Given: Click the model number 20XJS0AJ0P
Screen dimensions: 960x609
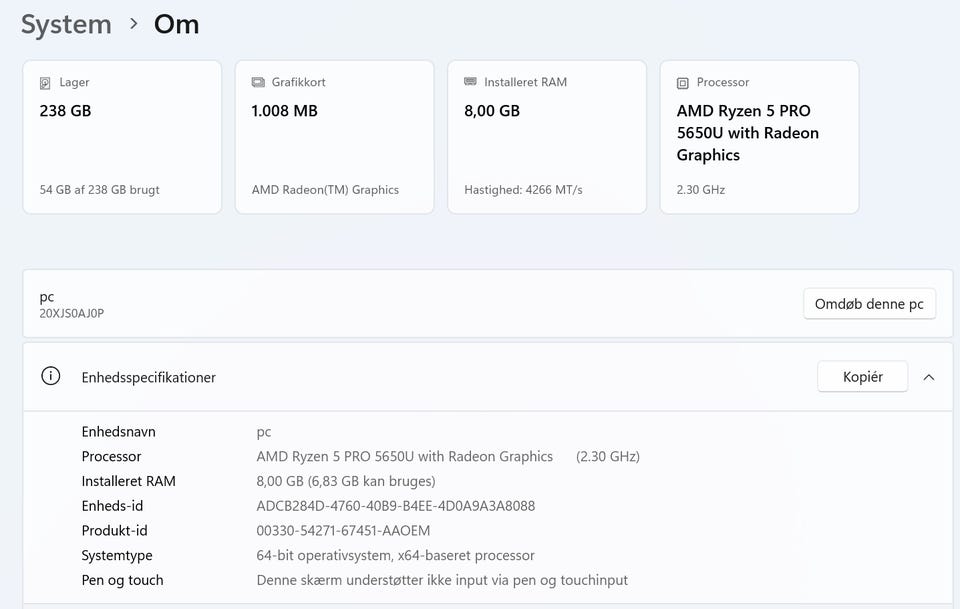Looking at the screenshot, I should [x=71, y=314].
